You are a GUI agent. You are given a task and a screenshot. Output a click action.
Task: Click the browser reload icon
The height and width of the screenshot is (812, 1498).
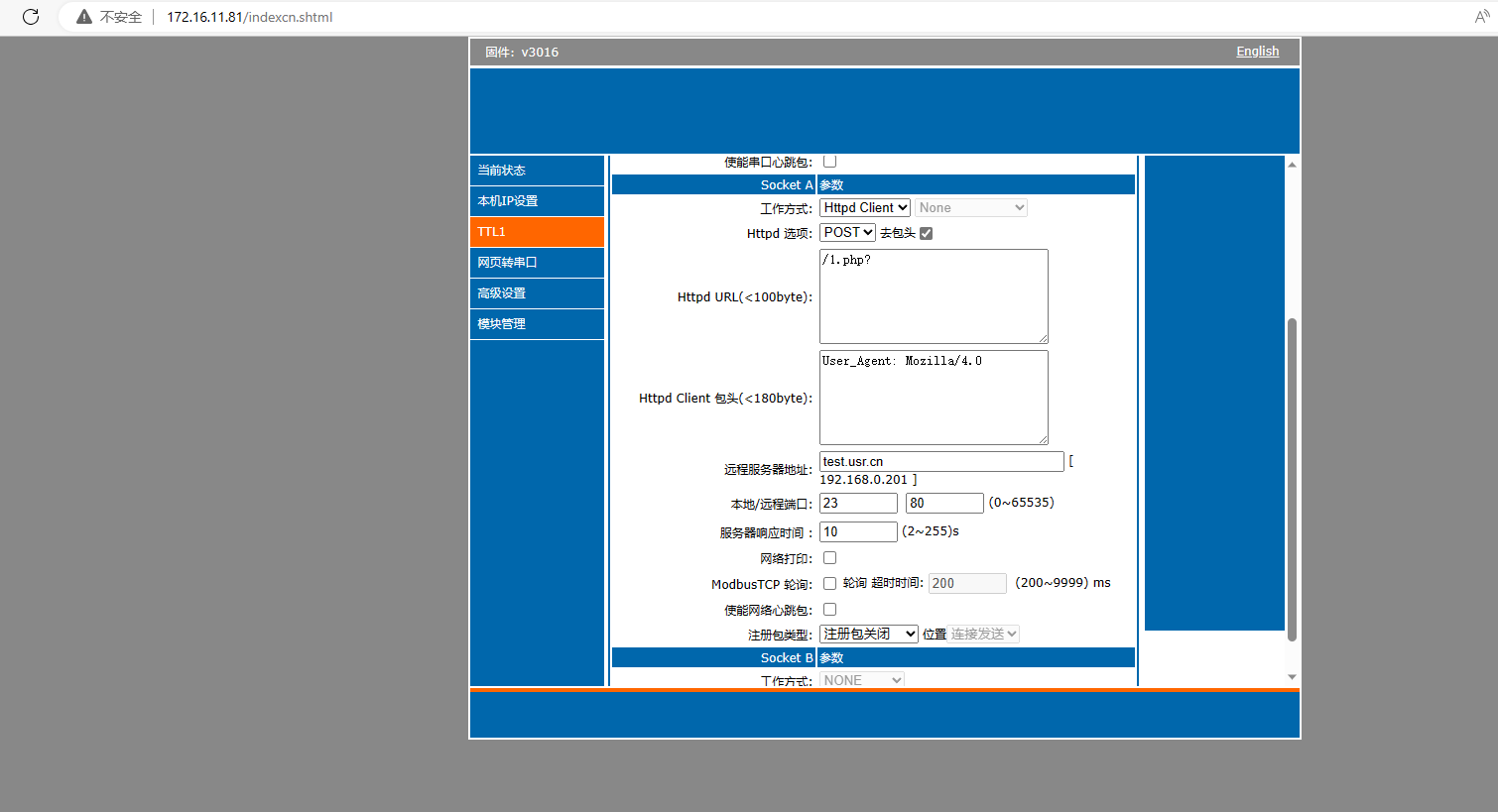31,17
